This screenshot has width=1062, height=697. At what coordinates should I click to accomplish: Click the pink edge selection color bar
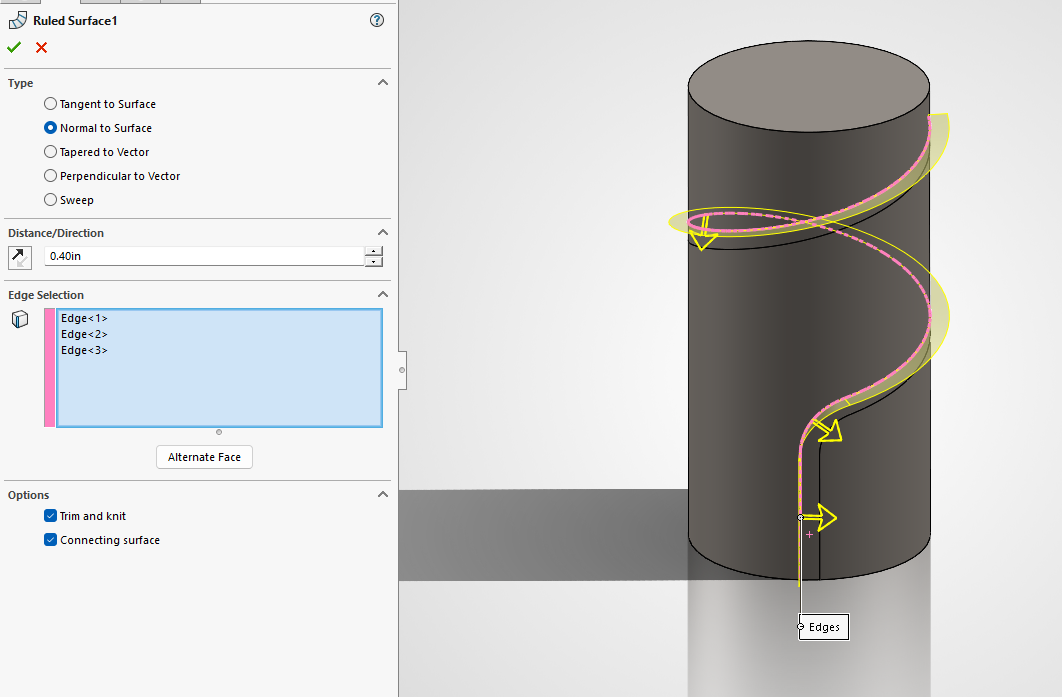pyautogui.click(x=49, y=368)
